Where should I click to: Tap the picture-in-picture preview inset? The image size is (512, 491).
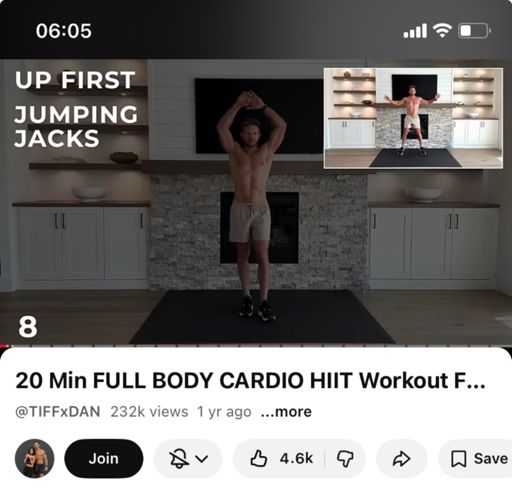(413, 118)
